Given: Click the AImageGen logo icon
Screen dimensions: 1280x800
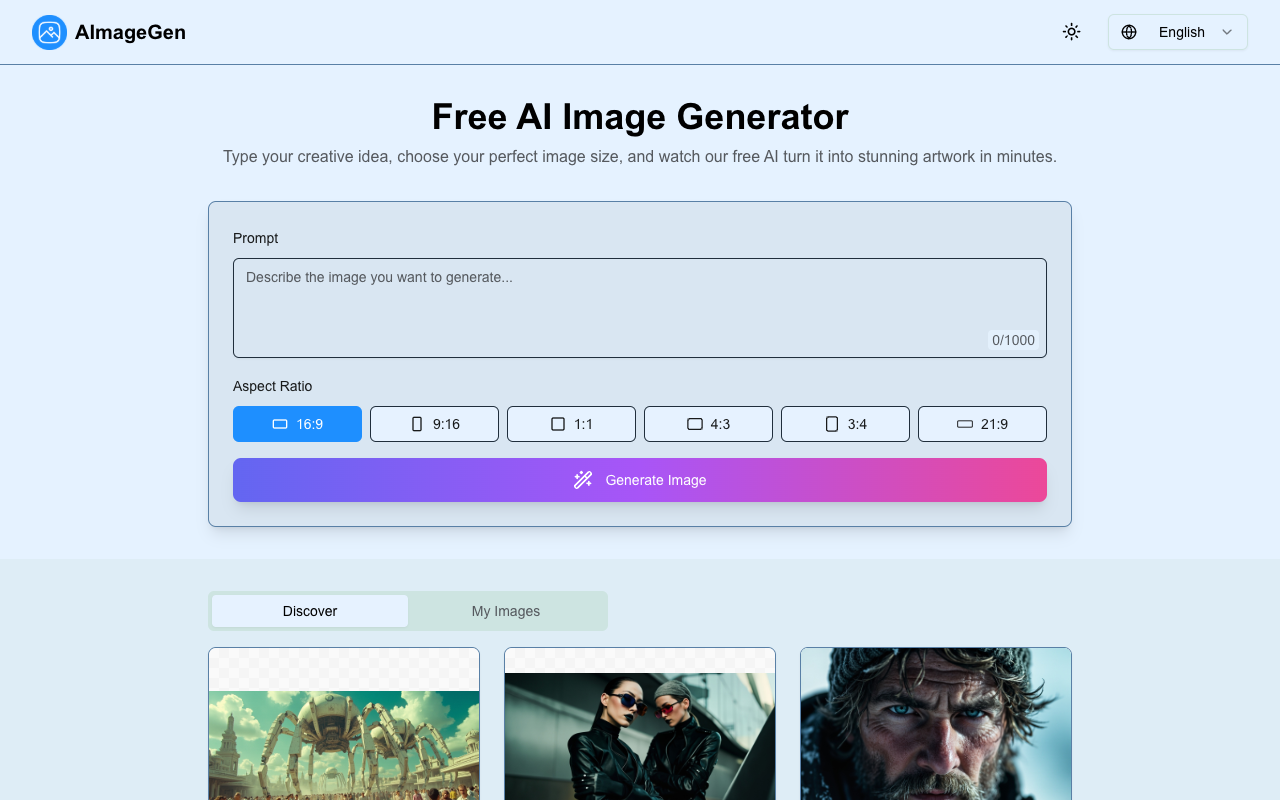Looking at the screenshot, I should (48, 32).
